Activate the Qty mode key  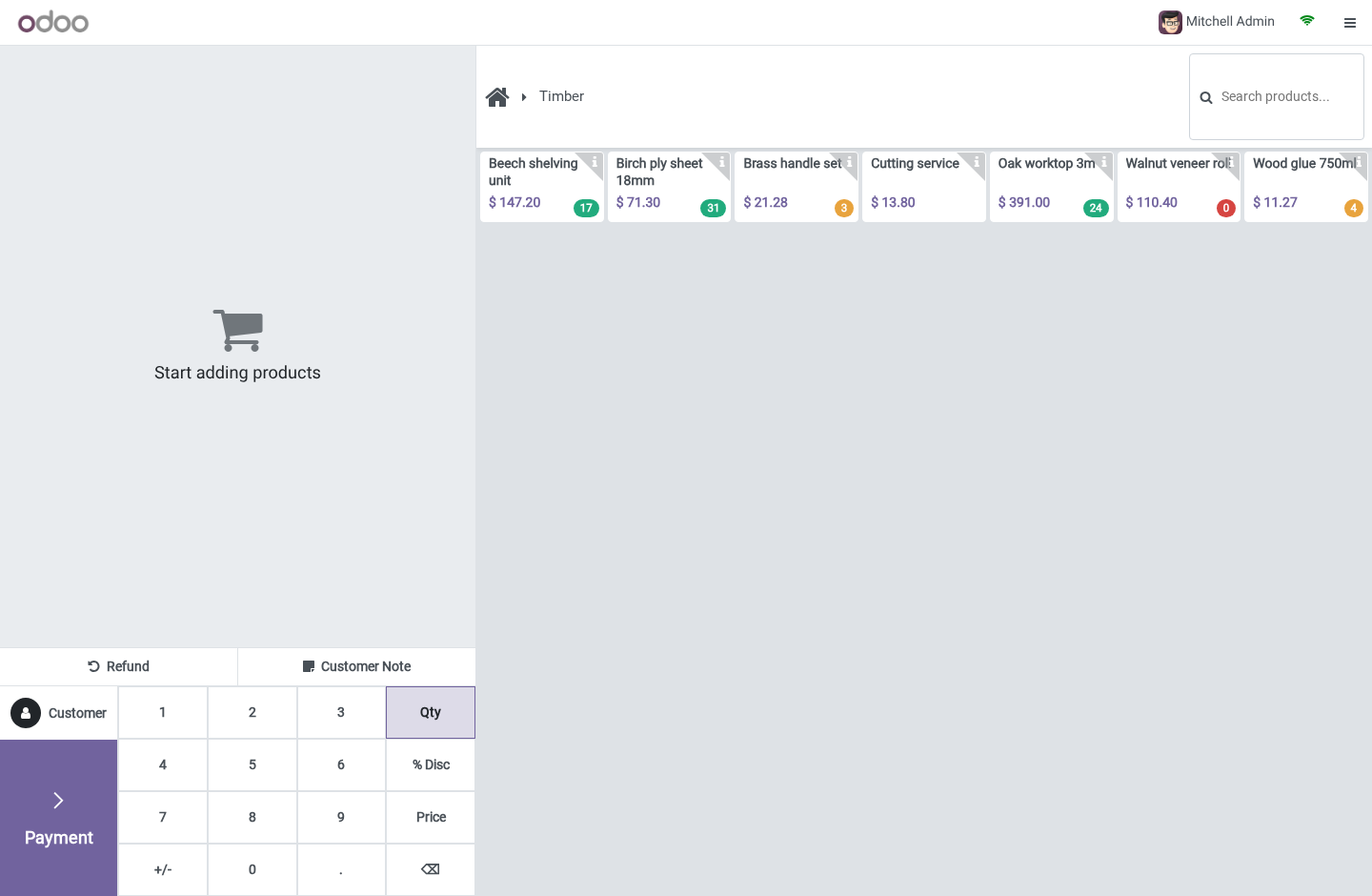[431, 712]
